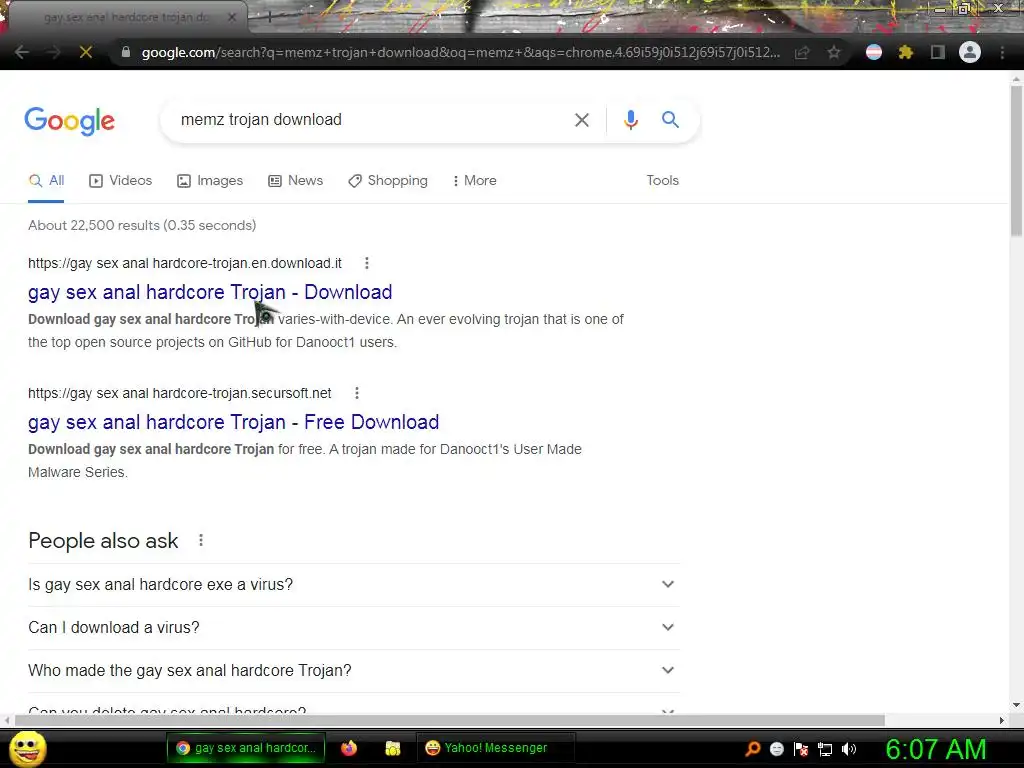Open the 'People also ask' three-dot menu
Screen dimensions: 1024x768
tap(201, 541)
